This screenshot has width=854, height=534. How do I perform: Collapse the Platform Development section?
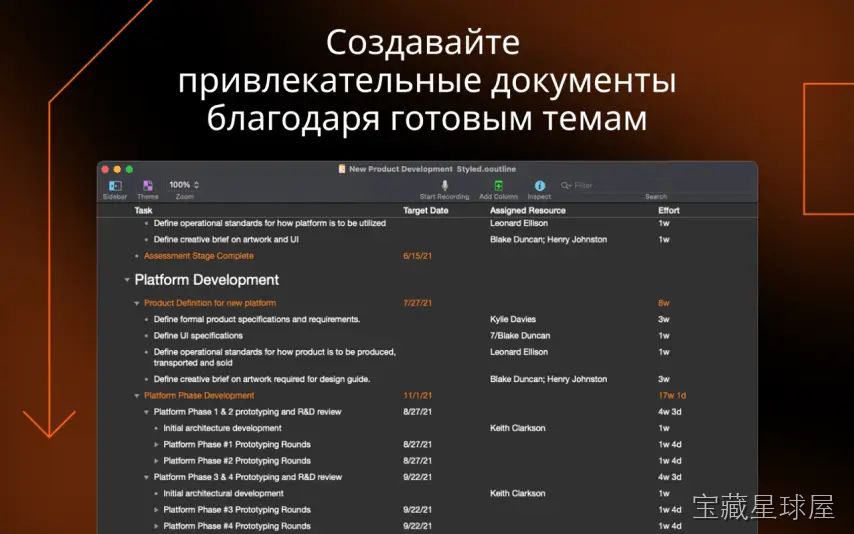[x=127, y=280]
